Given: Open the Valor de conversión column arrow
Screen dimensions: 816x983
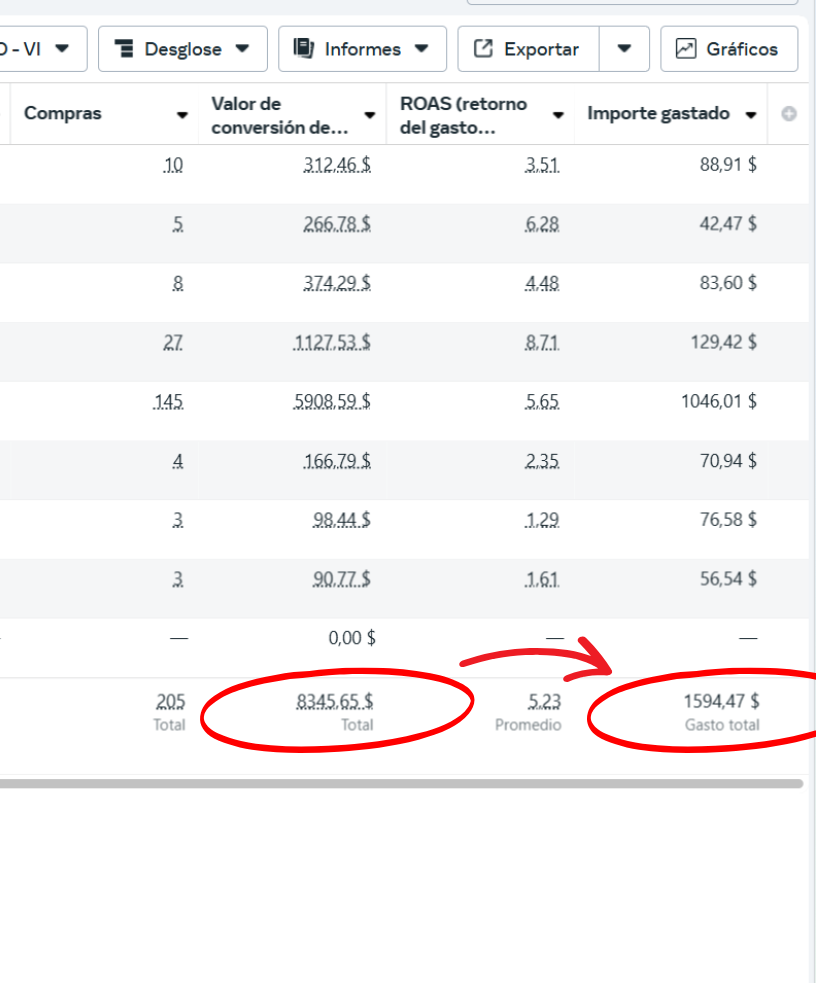Looking at the screenshot, I should pos(370,115).
